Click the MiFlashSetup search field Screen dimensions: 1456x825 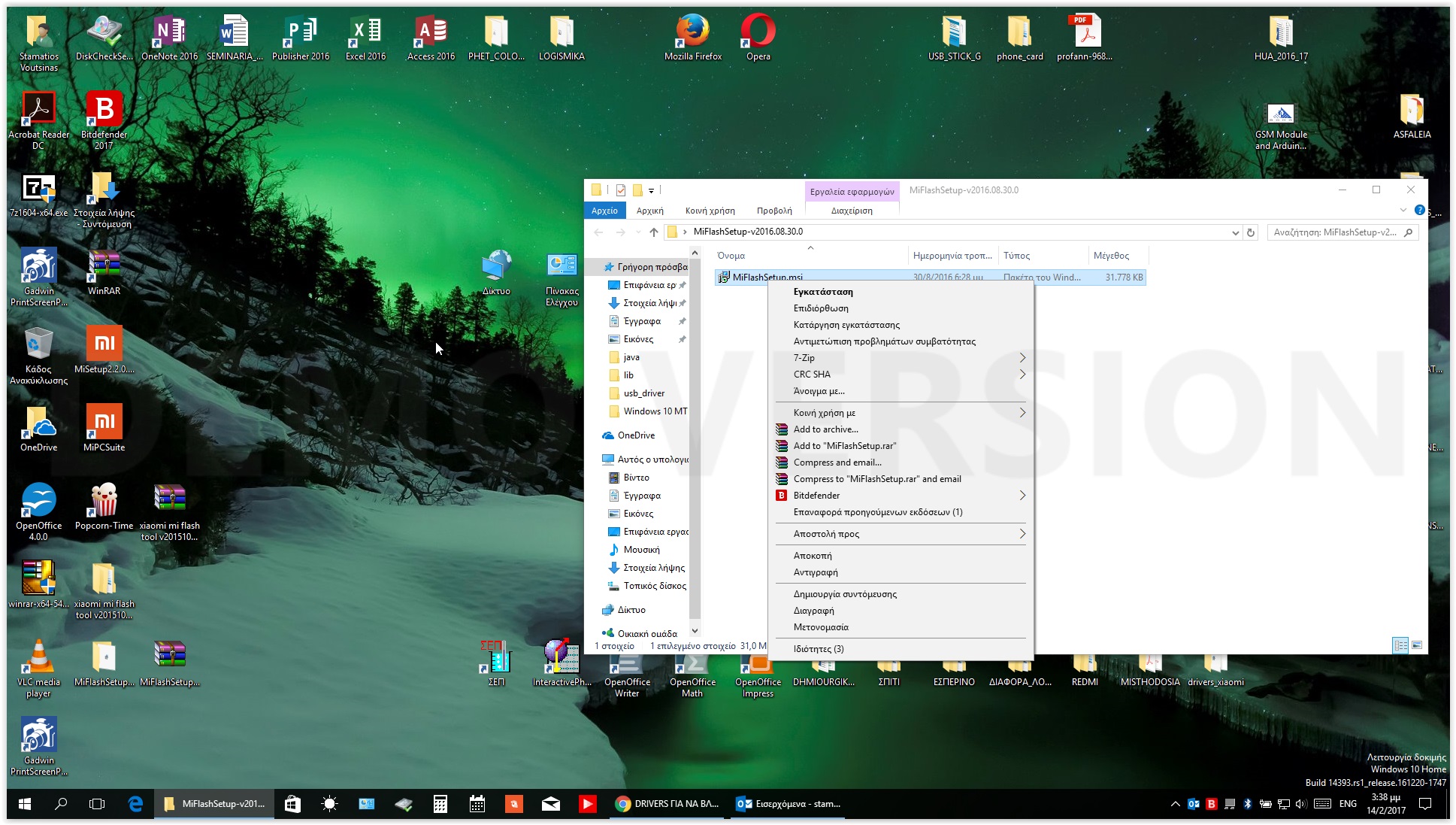click(x=1335, y=232)
